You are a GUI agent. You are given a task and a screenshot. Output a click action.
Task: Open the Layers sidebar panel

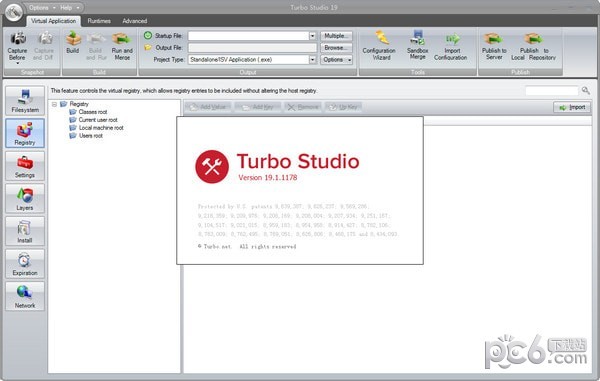coord(25,199)
